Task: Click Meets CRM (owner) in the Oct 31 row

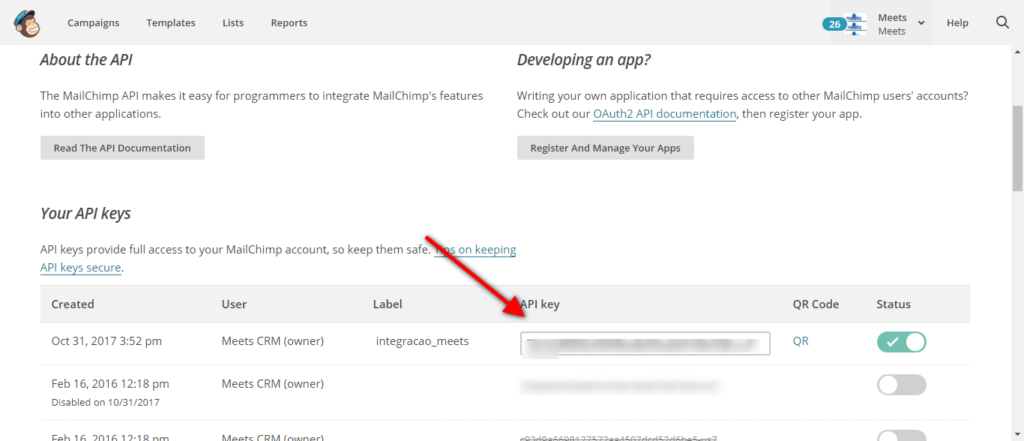Action: tap(272, 341)
